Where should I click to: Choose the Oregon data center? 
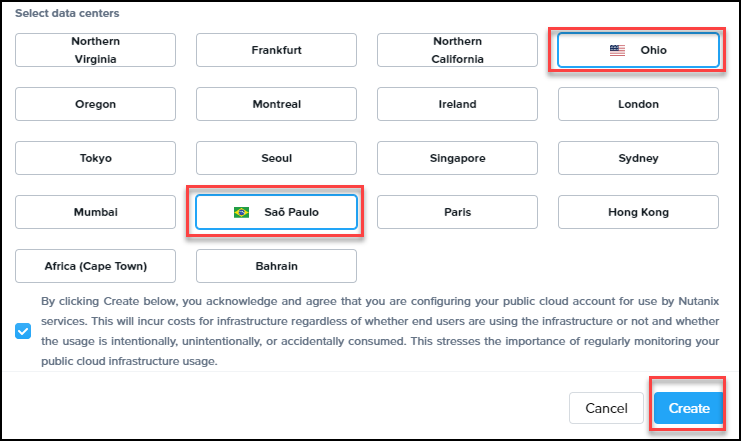click(x=96, y=104)
